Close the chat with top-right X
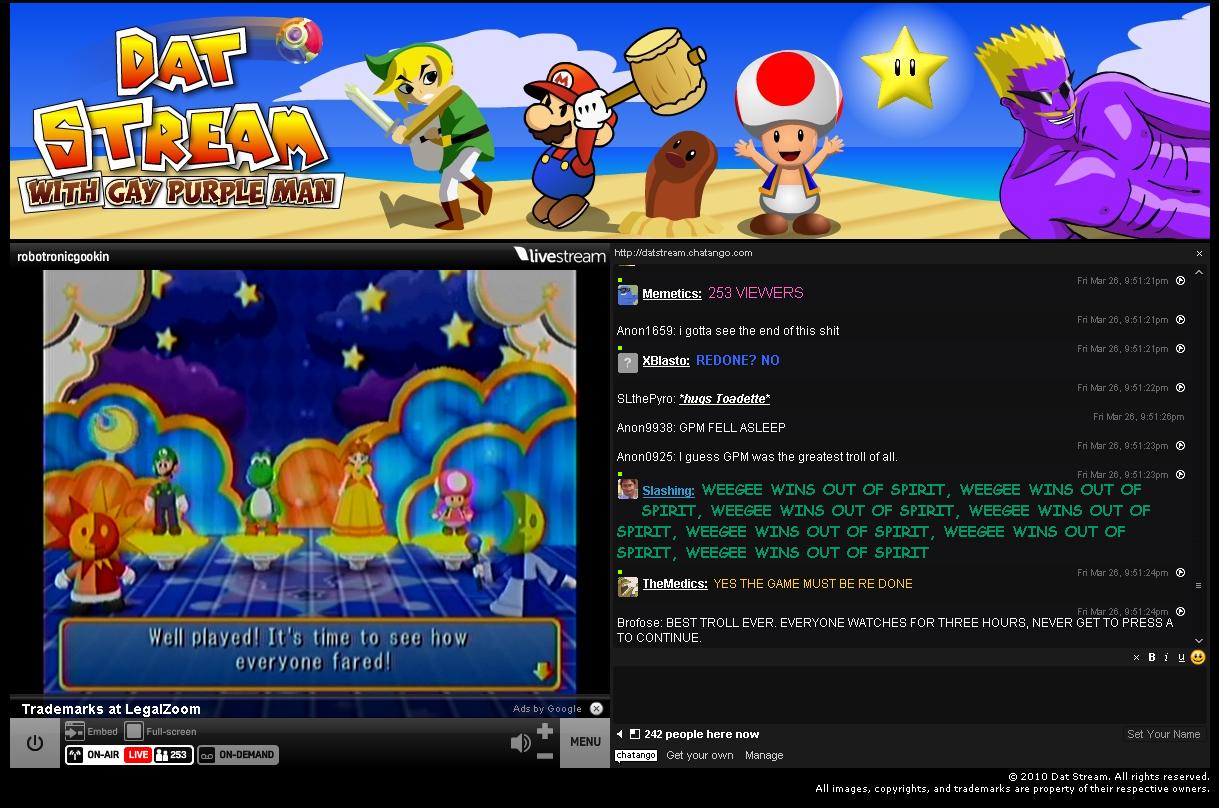The height and width of the screenshot is (808, 1219). coord(1199,254)
